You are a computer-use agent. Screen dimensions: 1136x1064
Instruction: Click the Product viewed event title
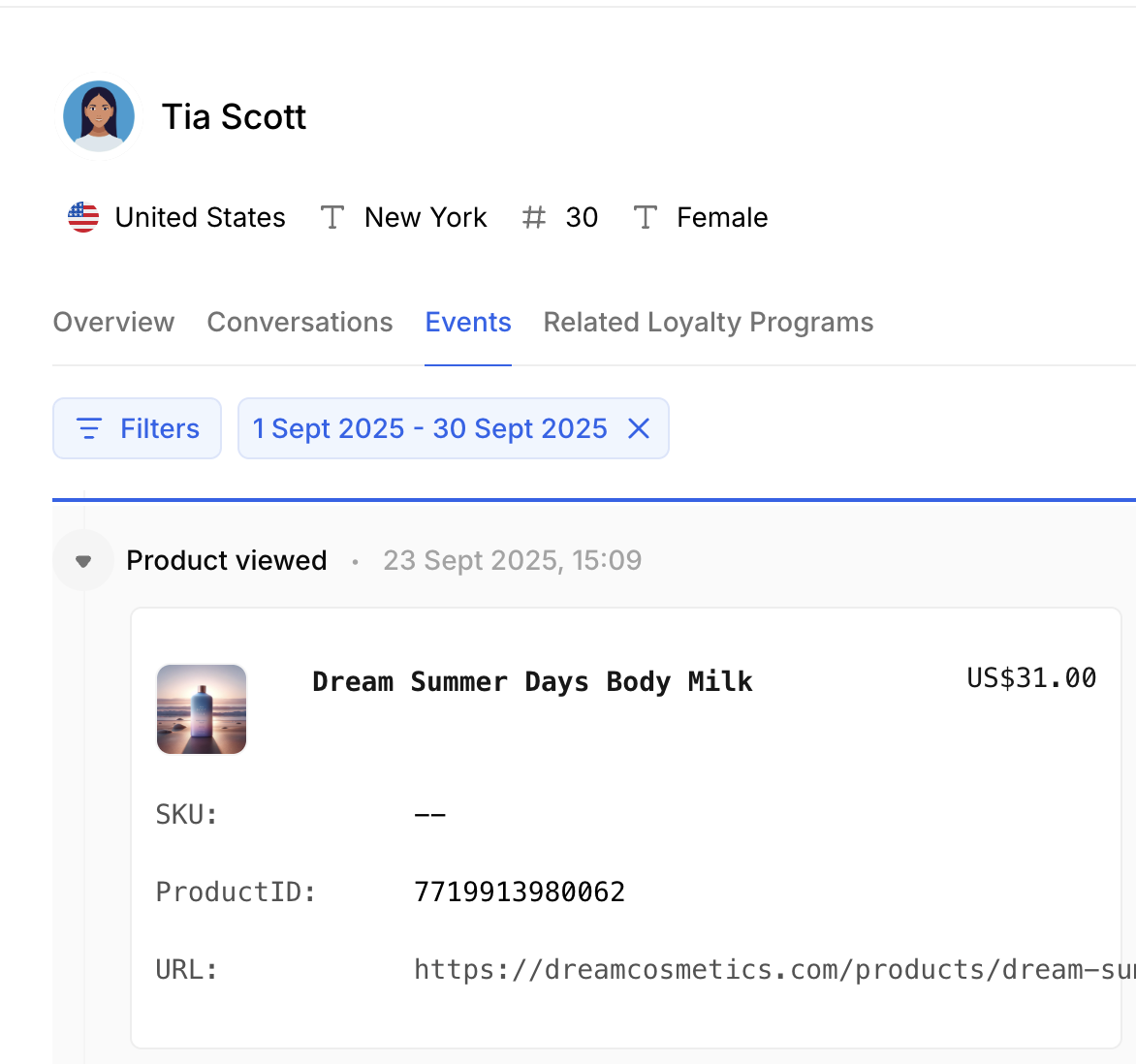point(227,560)
